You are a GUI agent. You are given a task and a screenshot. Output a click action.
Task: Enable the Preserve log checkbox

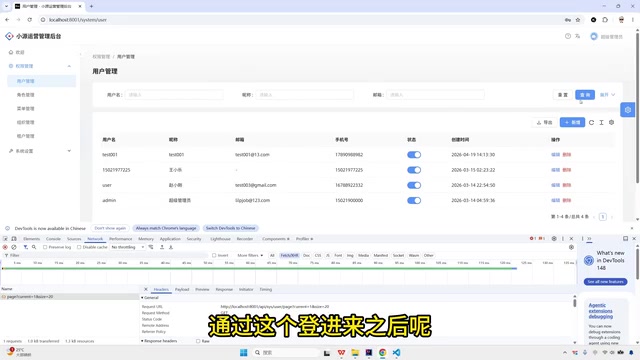45,247
